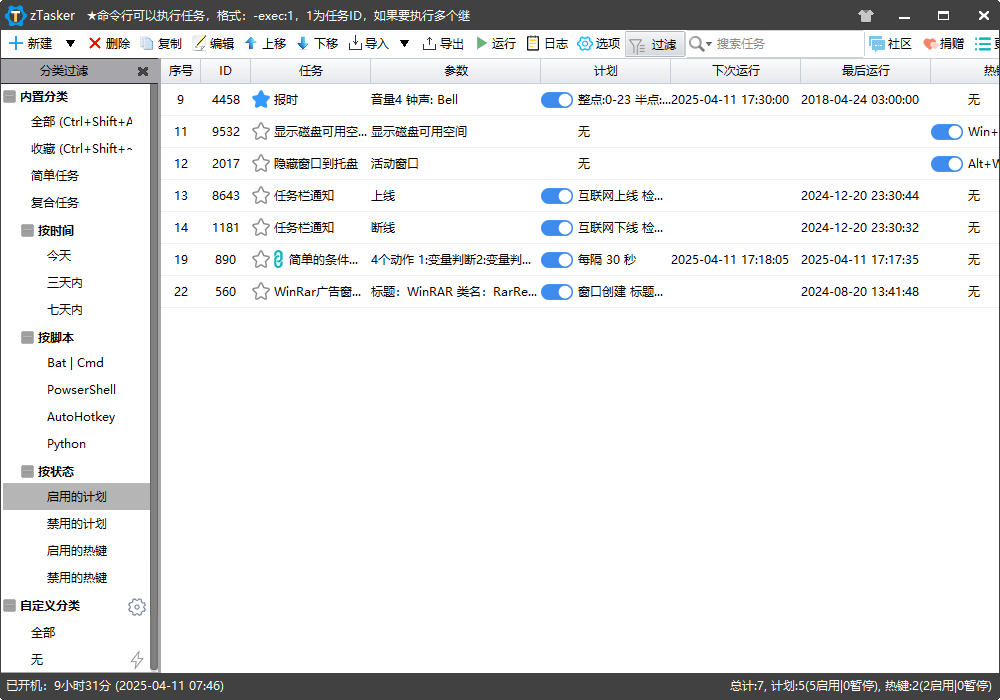
Task: Collapse the 按脚本 category section
Action: click(27, 335)
